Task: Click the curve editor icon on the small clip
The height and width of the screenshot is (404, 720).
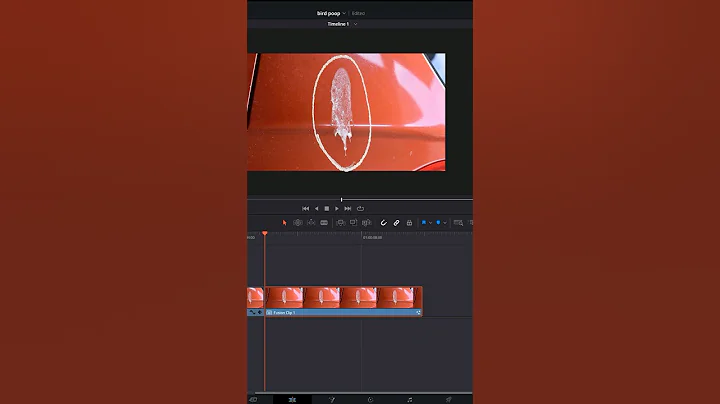Action: coord(252,313)
